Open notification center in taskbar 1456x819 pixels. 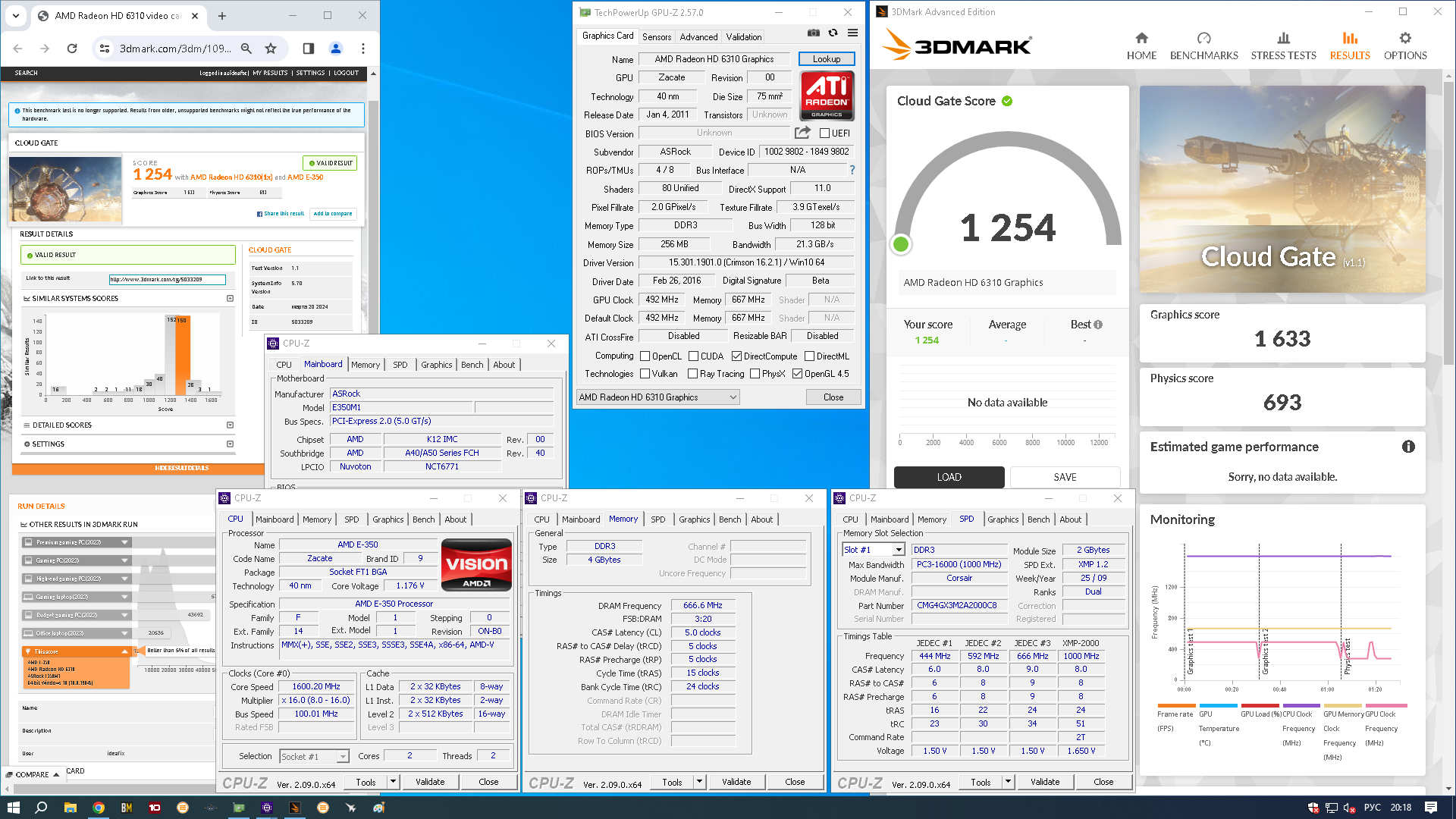click(x=1431, y=808)
